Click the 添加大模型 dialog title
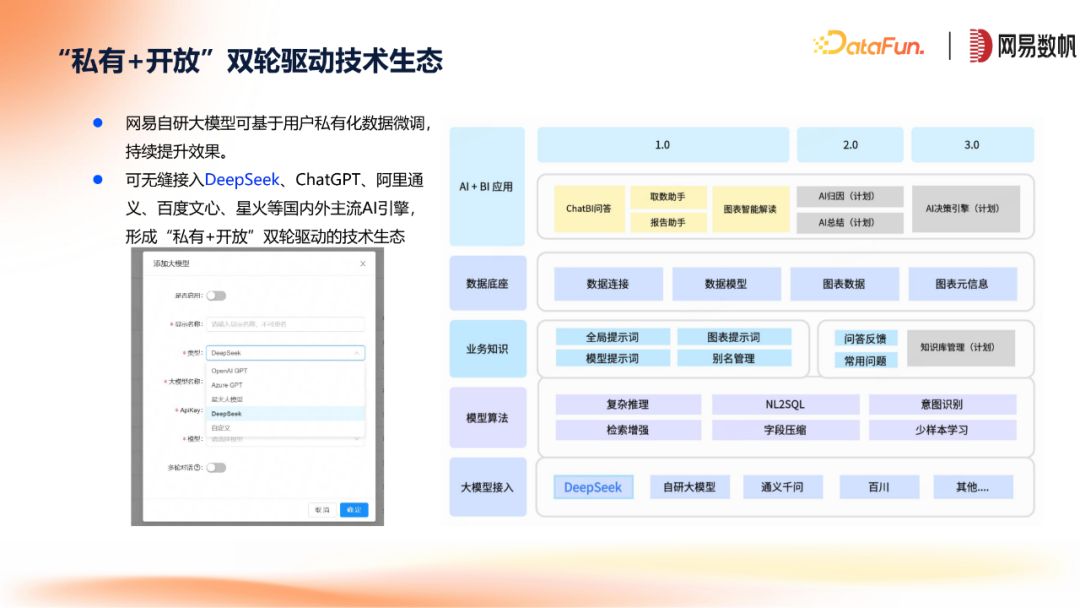The image size is (1080, 608). (171, 264)
